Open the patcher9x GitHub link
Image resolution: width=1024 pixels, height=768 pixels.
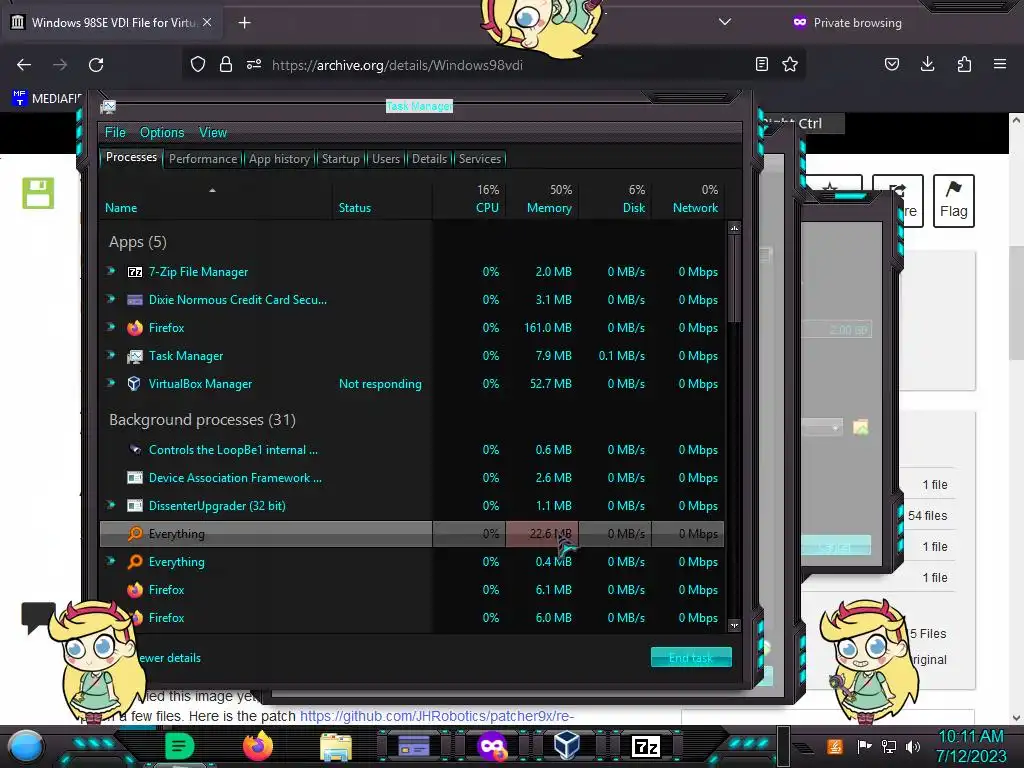[x=437, y=716]
